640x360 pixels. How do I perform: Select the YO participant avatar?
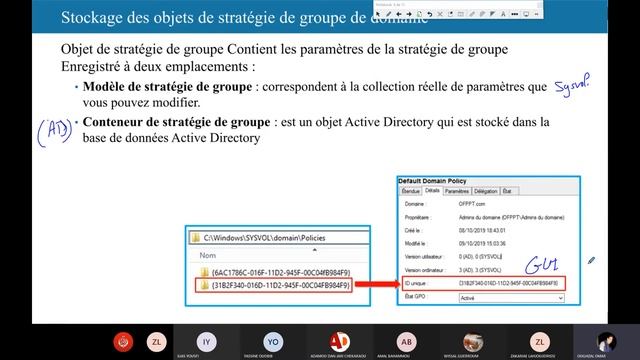(273, 342)
